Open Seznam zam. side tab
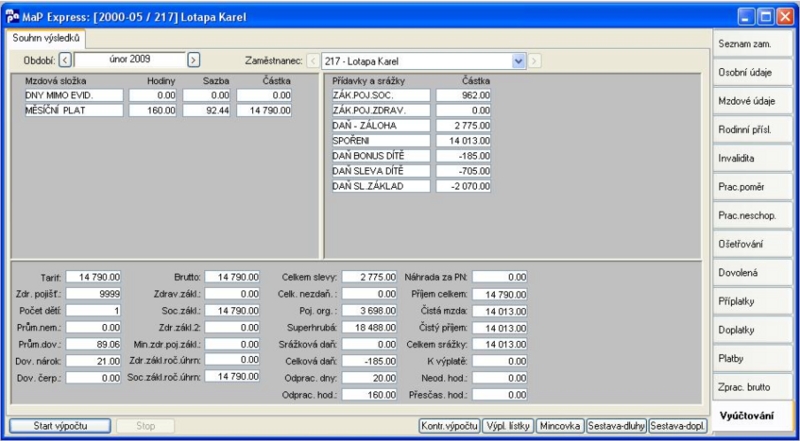The height and width of the screenshot is (441, 800). (x=753, y=44)
